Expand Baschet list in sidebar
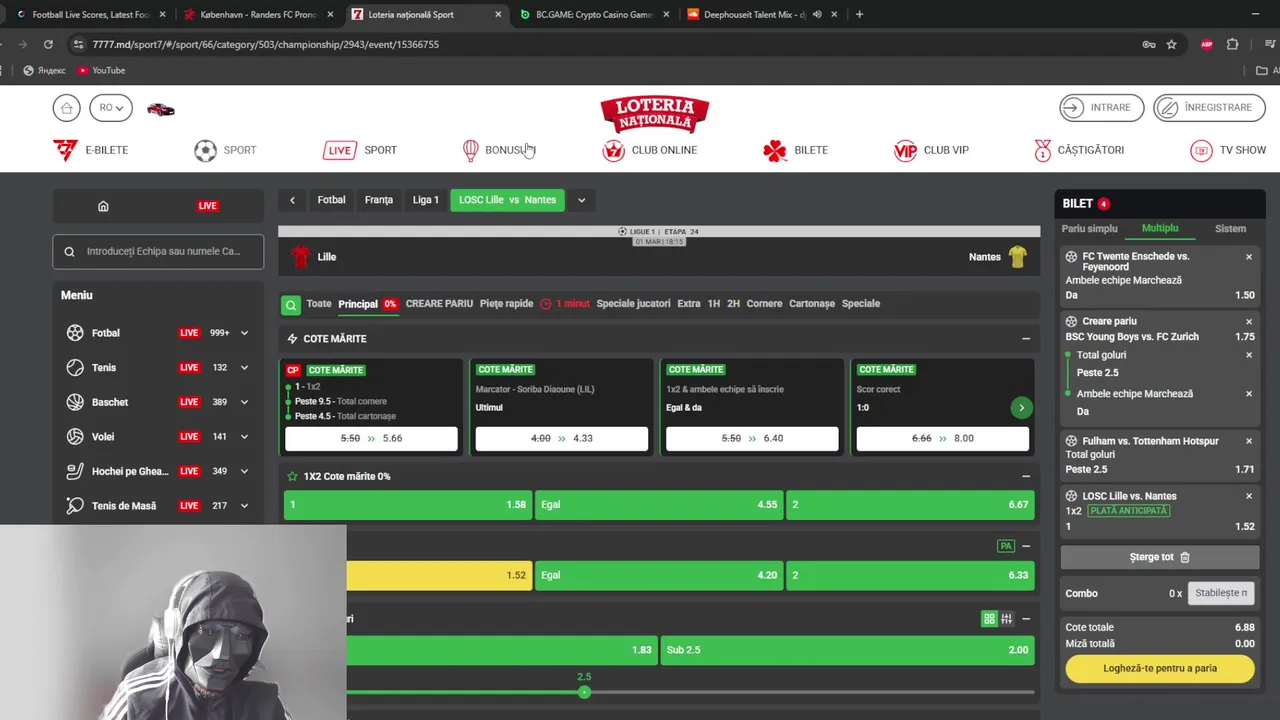 click(245, 402)
